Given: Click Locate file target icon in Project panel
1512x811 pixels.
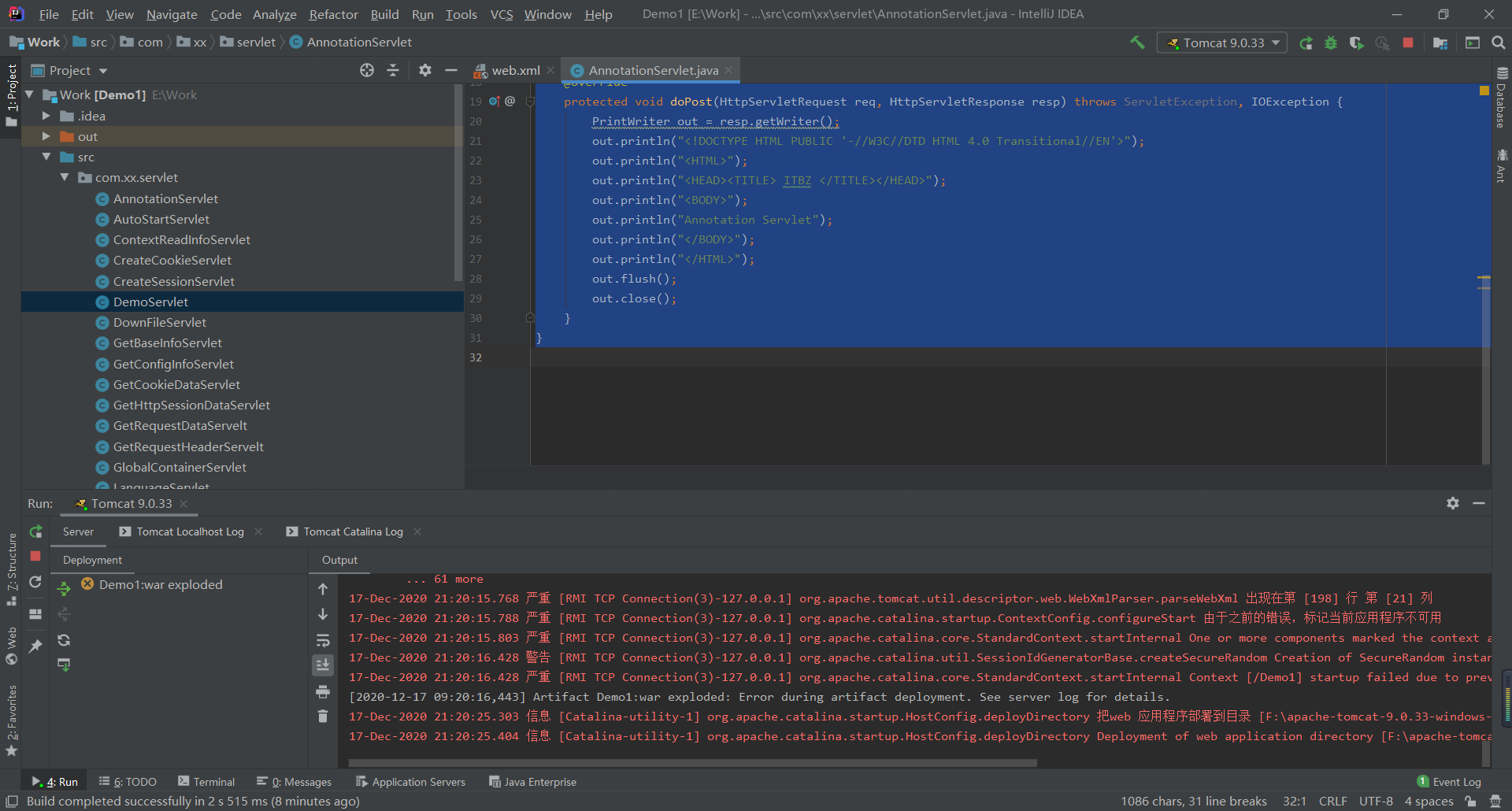Looking at the screenshot, I should [367, 70].
